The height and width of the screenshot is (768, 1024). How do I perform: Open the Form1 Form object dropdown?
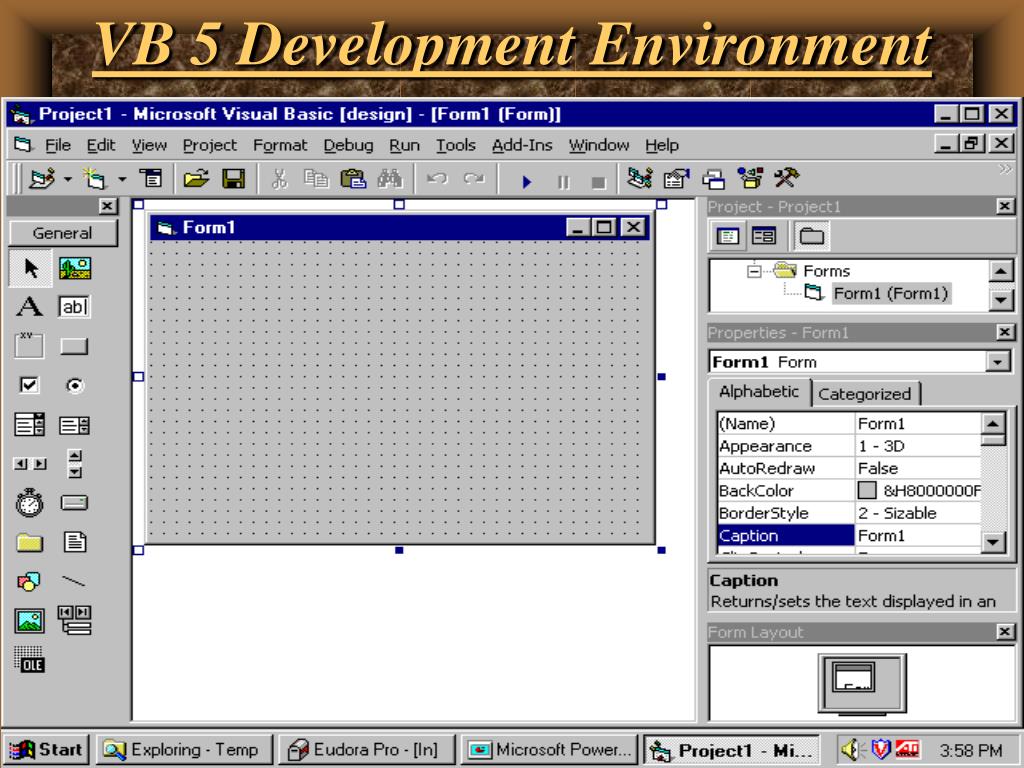pyautogui.click(x=998, y=362)
